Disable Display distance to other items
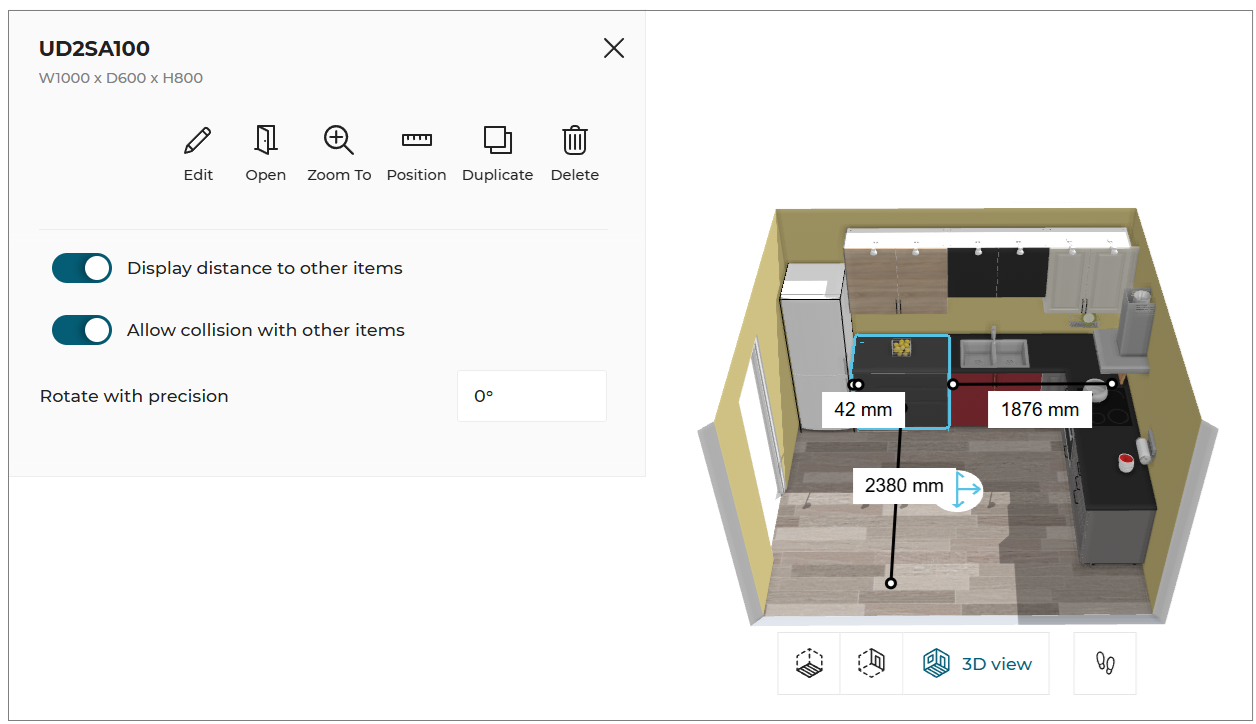This screenshot has height=724, width=1256. pyautogui.click(x=82, y=268)
